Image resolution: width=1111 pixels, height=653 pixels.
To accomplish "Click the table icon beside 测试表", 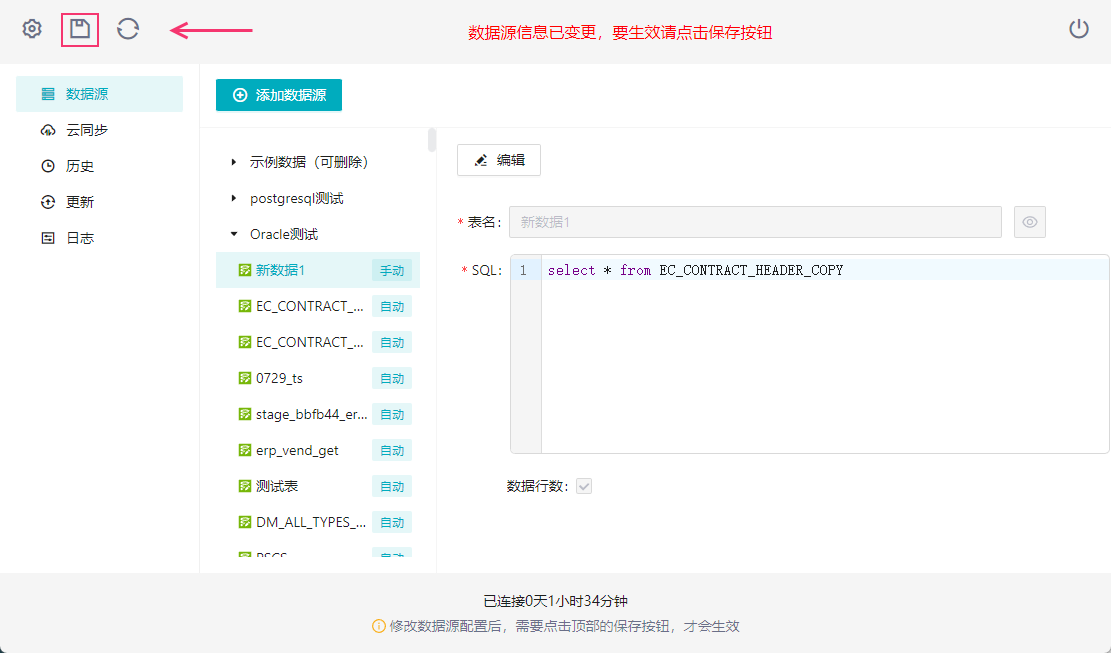I will pos(244,487).
